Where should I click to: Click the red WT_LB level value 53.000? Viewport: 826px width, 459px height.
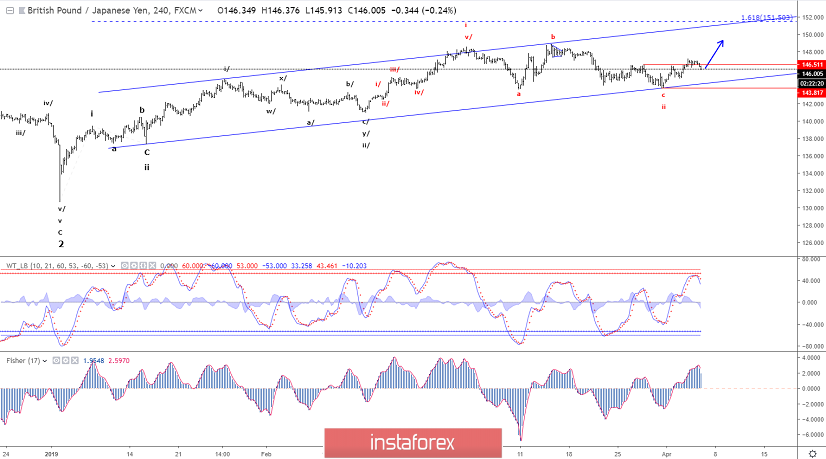(247, 266)
